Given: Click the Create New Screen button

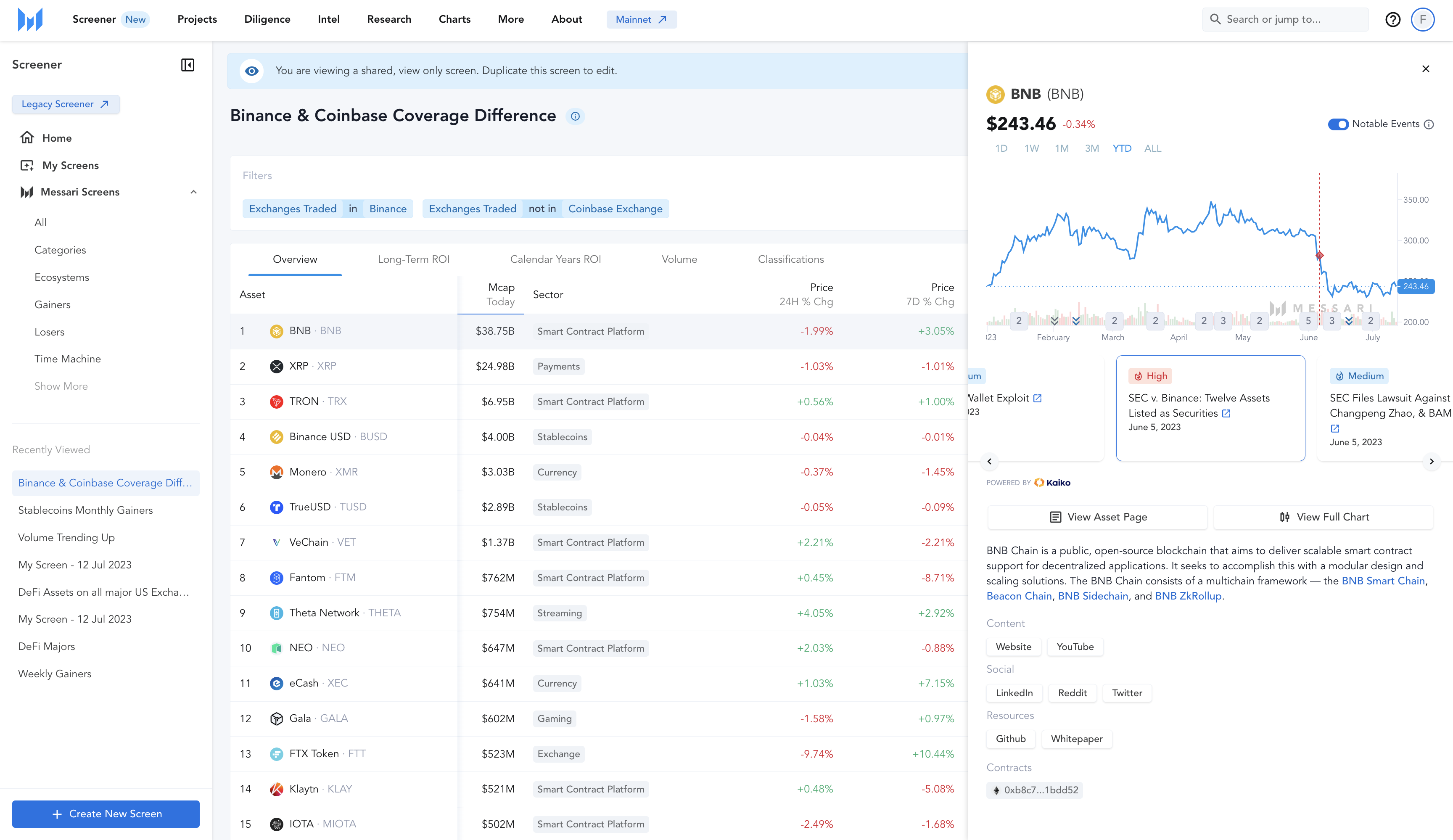Looking at the screenshot, I should click(x=106, y=814).
